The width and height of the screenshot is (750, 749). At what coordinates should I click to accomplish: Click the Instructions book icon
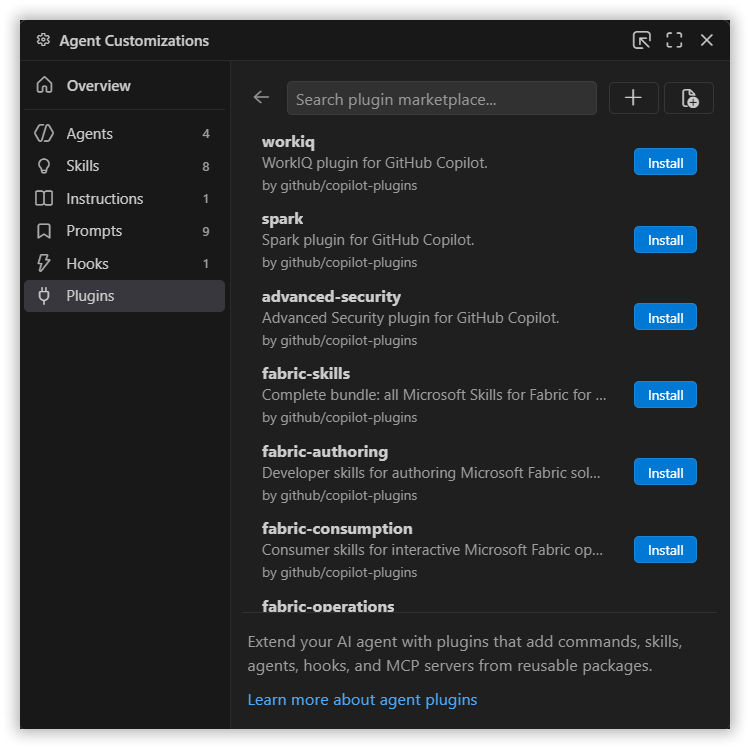coord(44,198)
